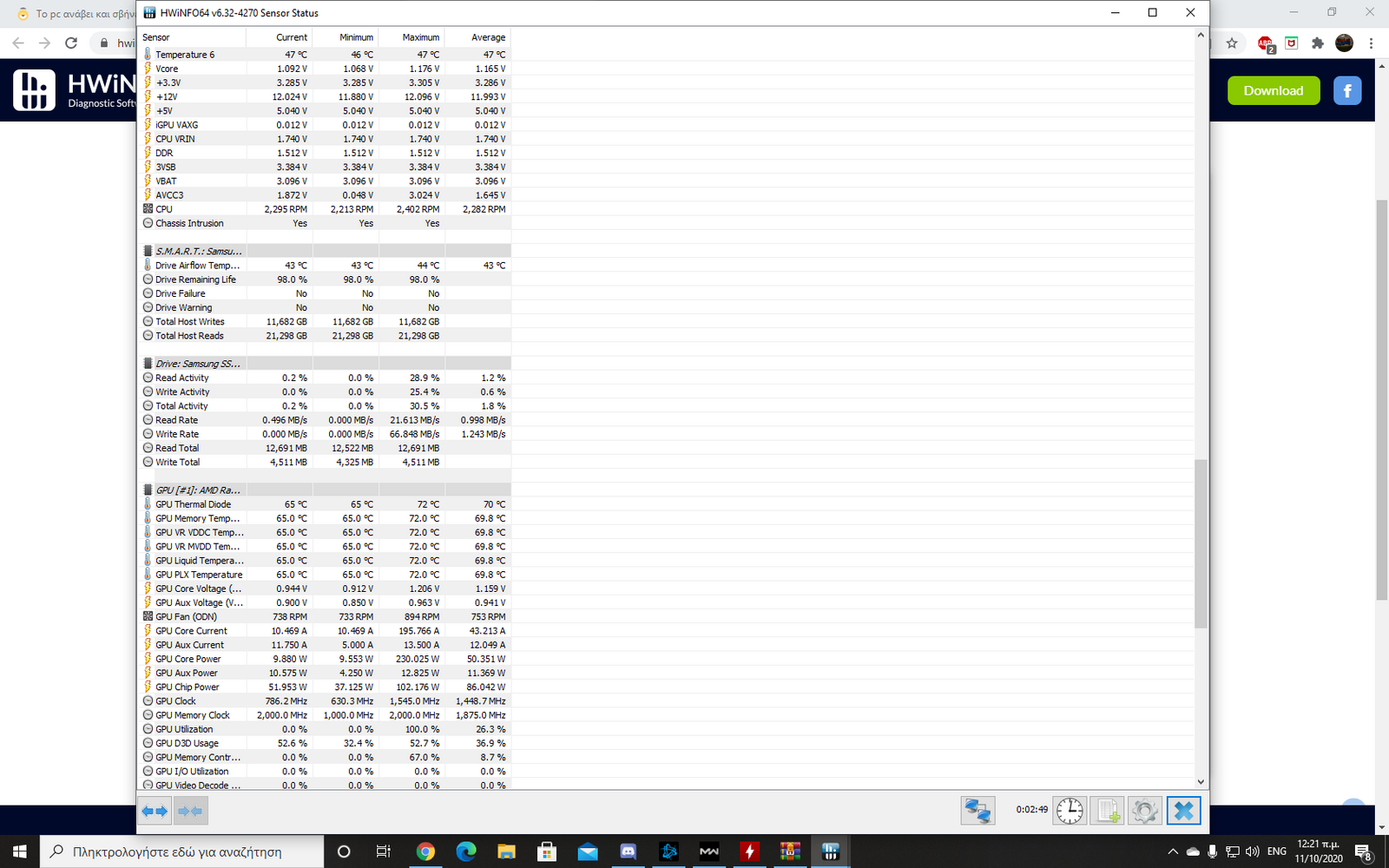Open the Chrome profile avatar
Image resolution: width=1389 pixels, height=868 pixels.
(x=1344, y=43)
